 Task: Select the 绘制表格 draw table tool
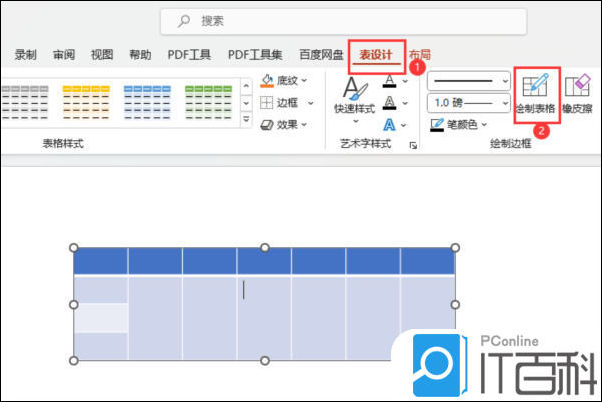point(535,94)
